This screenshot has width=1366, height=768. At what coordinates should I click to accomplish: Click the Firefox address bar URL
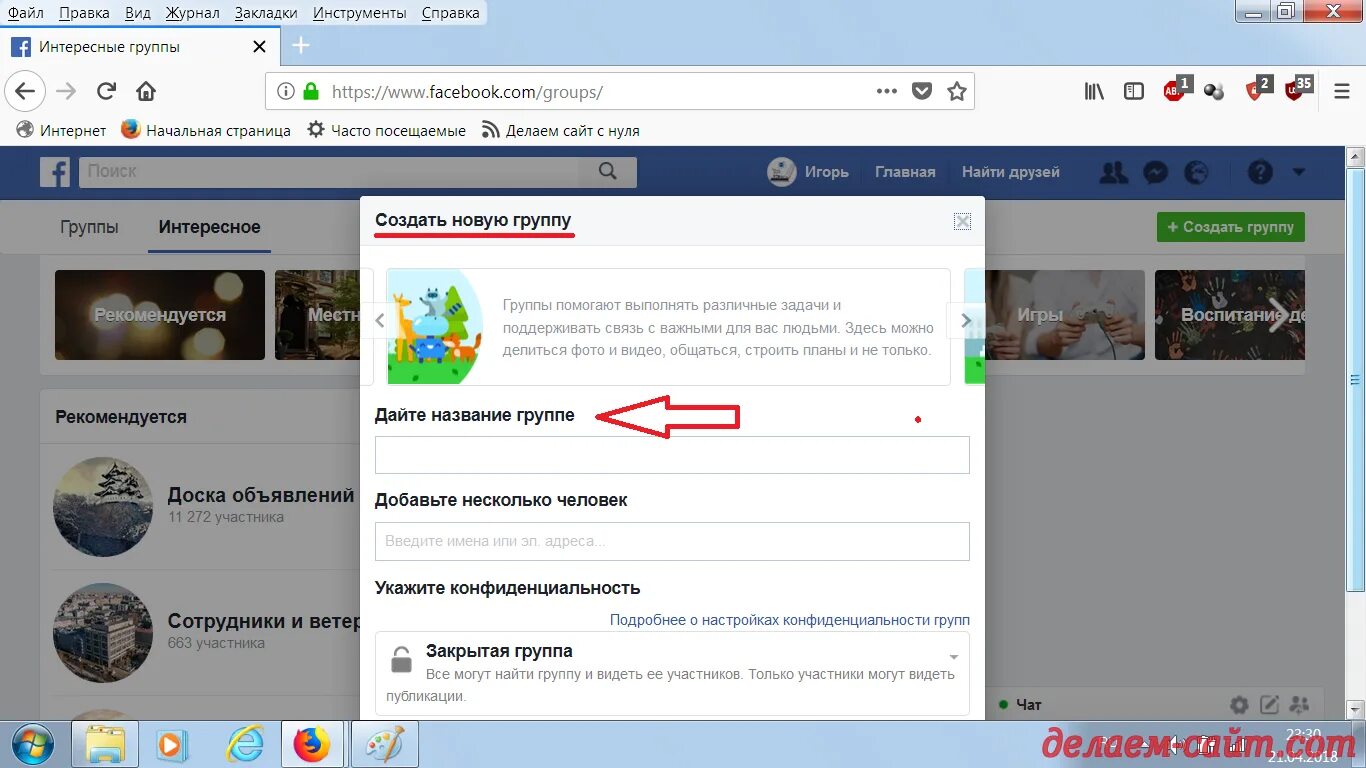[467, 92]
